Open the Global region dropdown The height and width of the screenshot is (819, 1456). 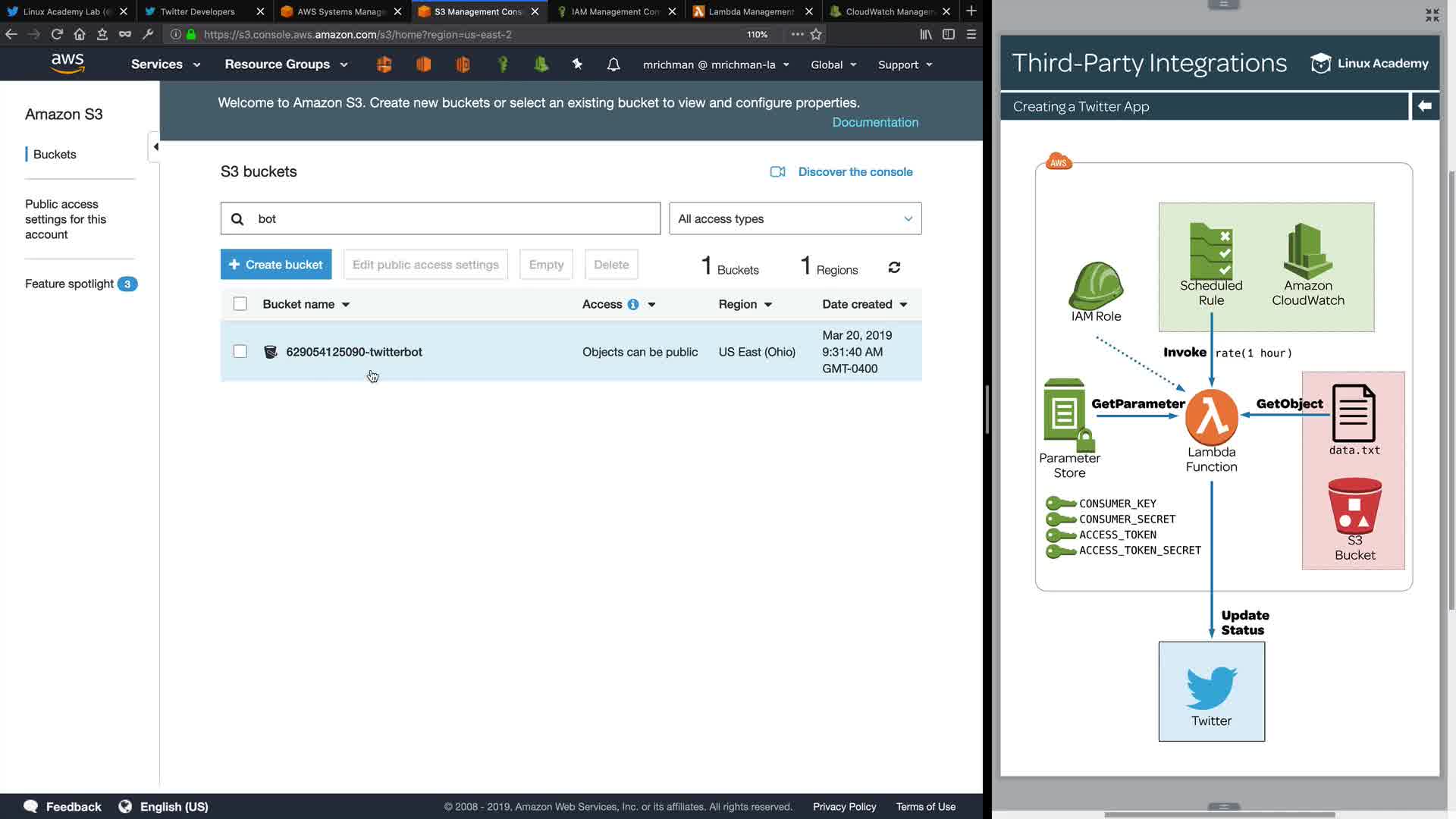(x=833, y=64)
